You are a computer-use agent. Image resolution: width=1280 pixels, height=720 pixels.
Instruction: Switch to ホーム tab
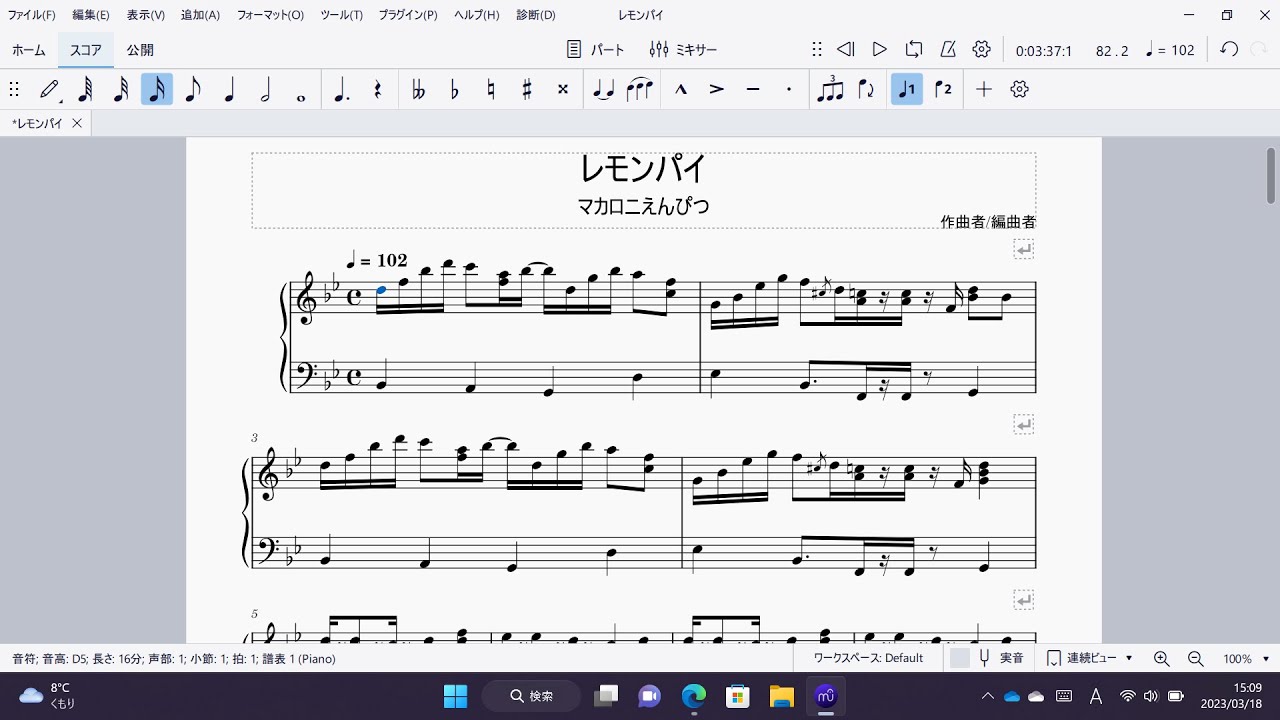(x=29, y=49)
